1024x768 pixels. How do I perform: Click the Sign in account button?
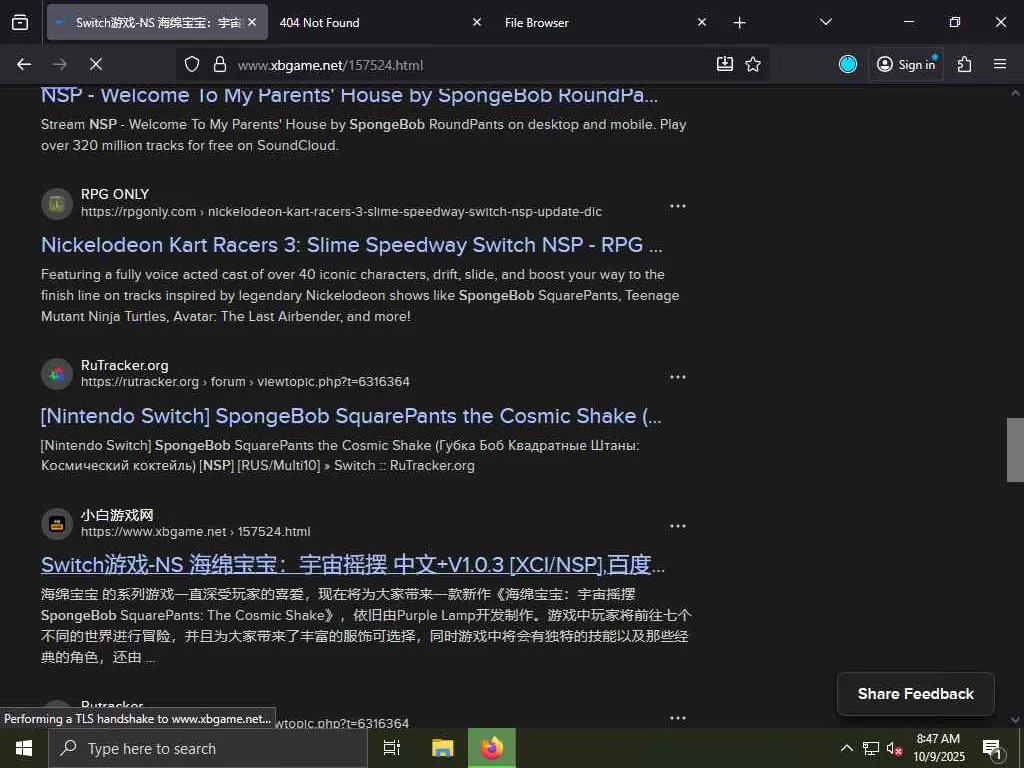click(906, 64)
